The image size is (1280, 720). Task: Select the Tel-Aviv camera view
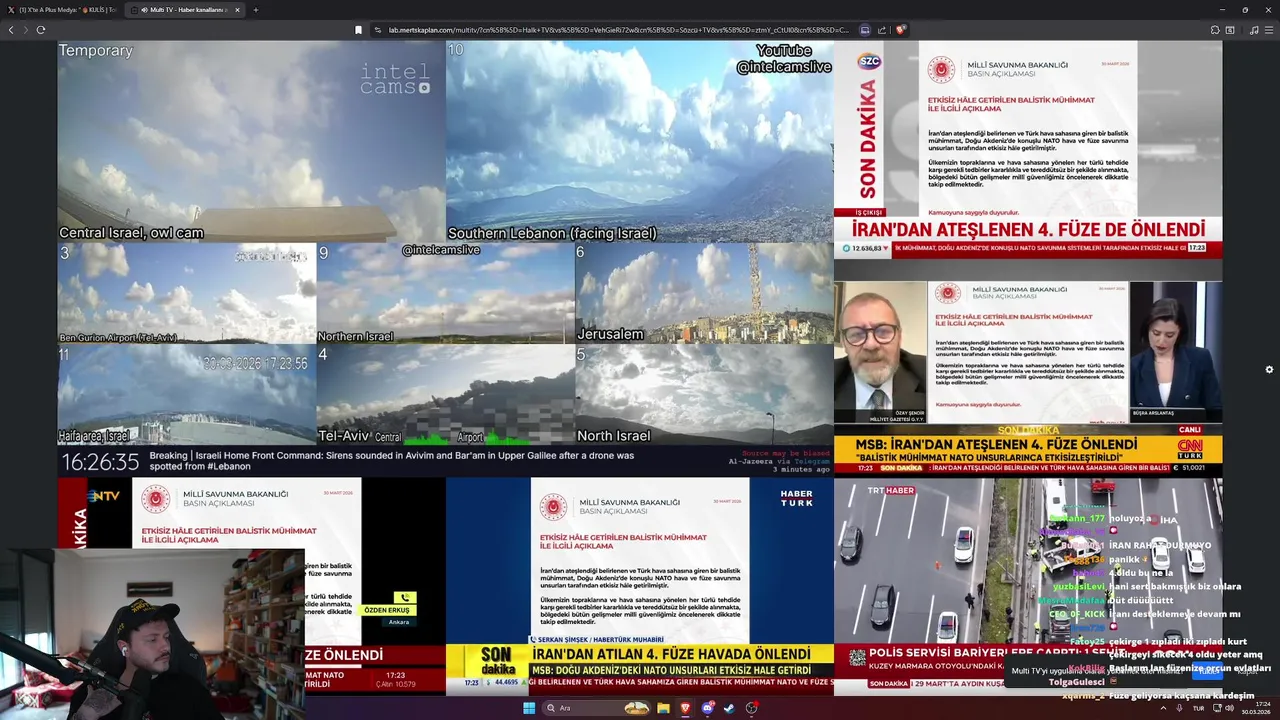coord(445,395)
